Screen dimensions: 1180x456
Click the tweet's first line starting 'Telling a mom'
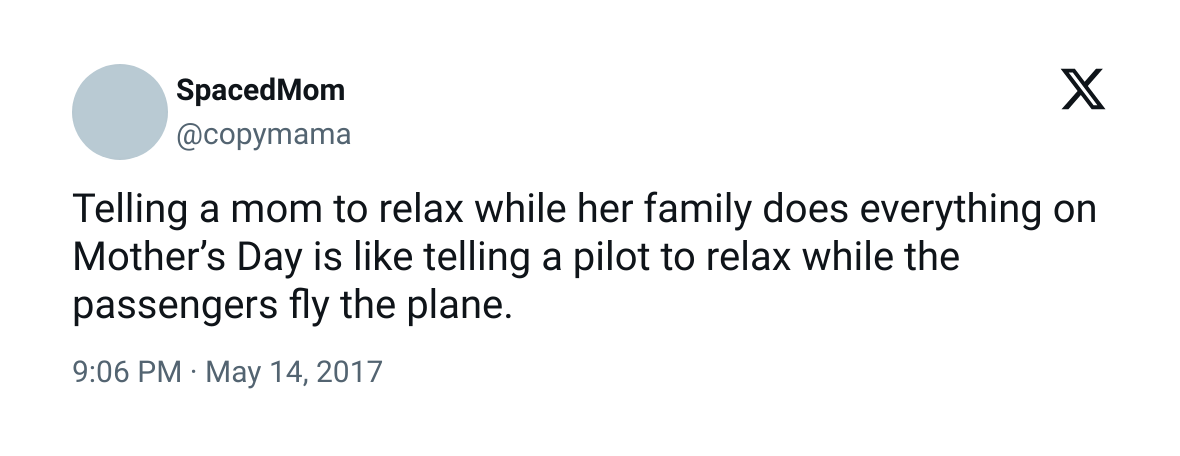coord(585,208)
